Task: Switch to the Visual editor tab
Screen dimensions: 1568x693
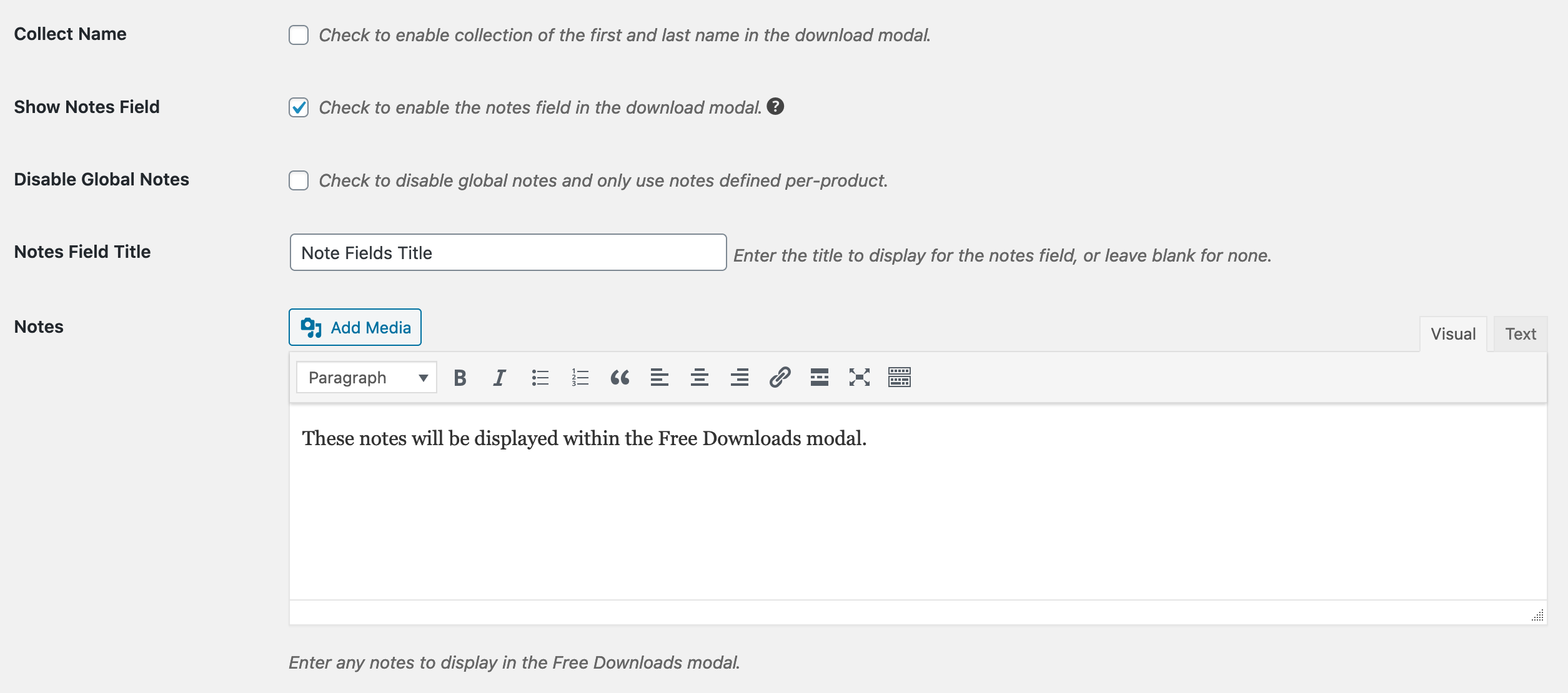Action: 1453,334
